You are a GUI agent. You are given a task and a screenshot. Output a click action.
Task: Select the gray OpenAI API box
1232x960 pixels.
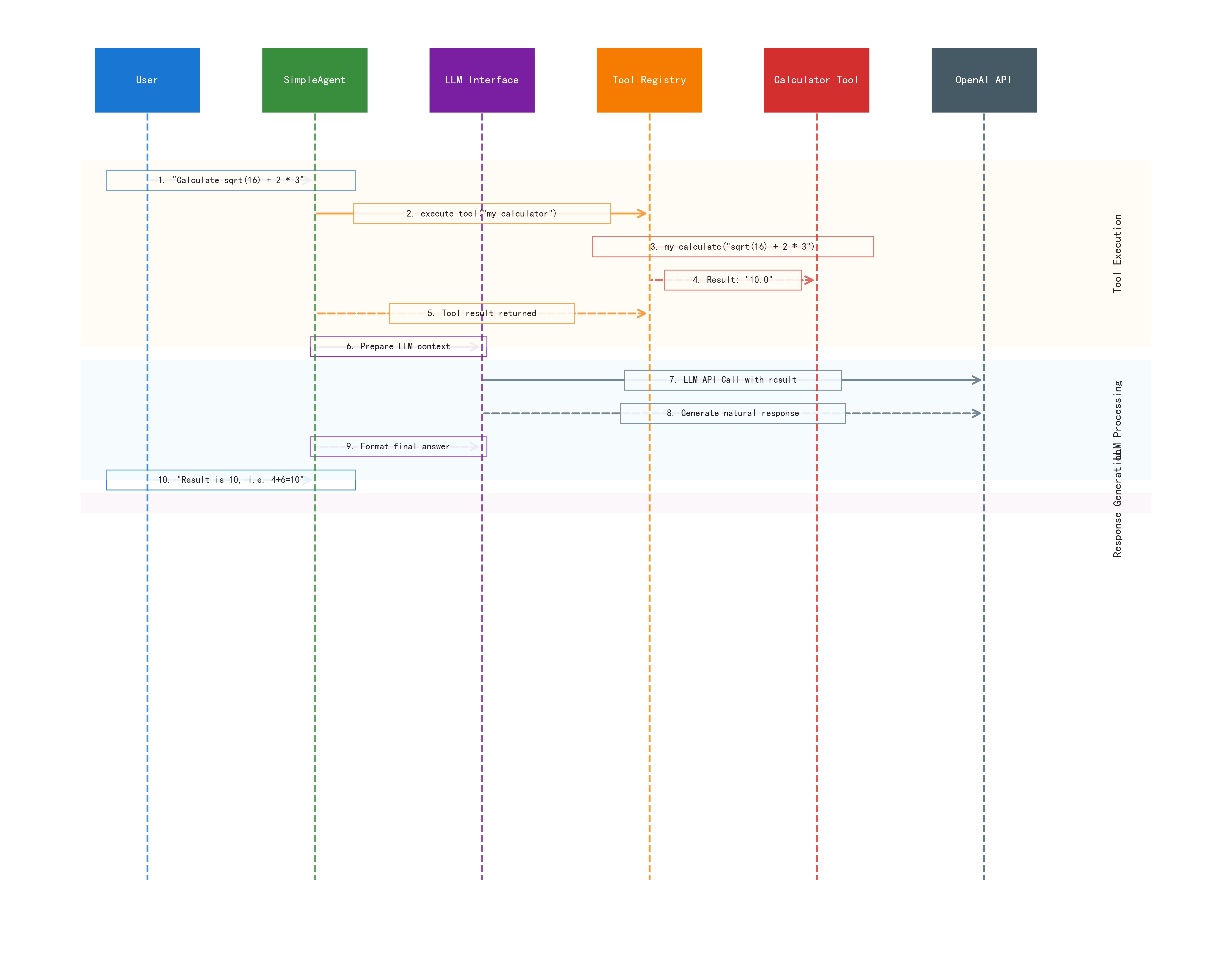(983, 80)
